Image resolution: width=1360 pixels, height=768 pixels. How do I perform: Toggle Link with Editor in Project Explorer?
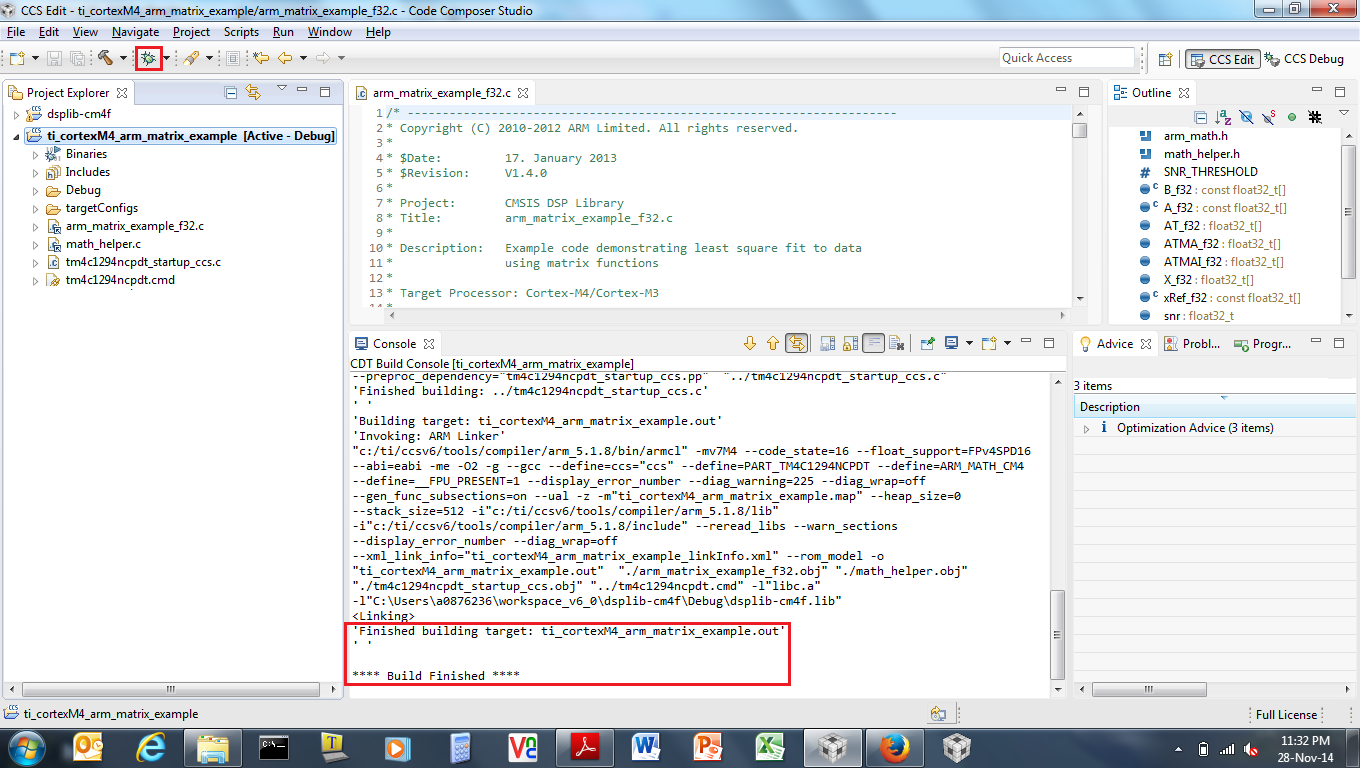(x=253, y=93)
